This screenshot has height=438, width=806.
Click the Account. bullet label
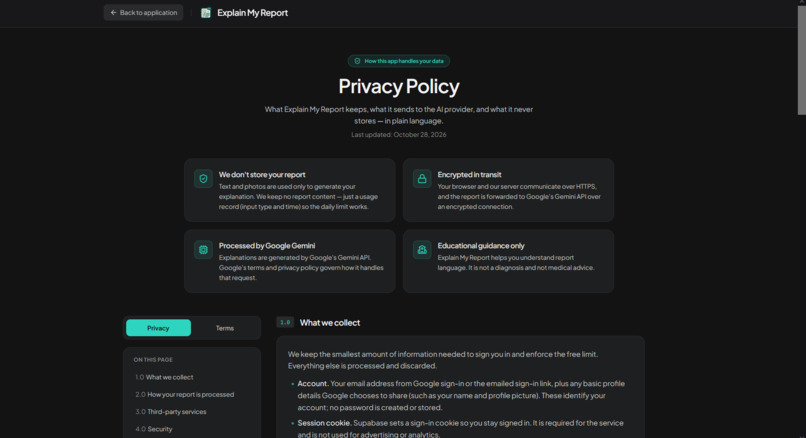pyautogui.click(x=313, y=384)
